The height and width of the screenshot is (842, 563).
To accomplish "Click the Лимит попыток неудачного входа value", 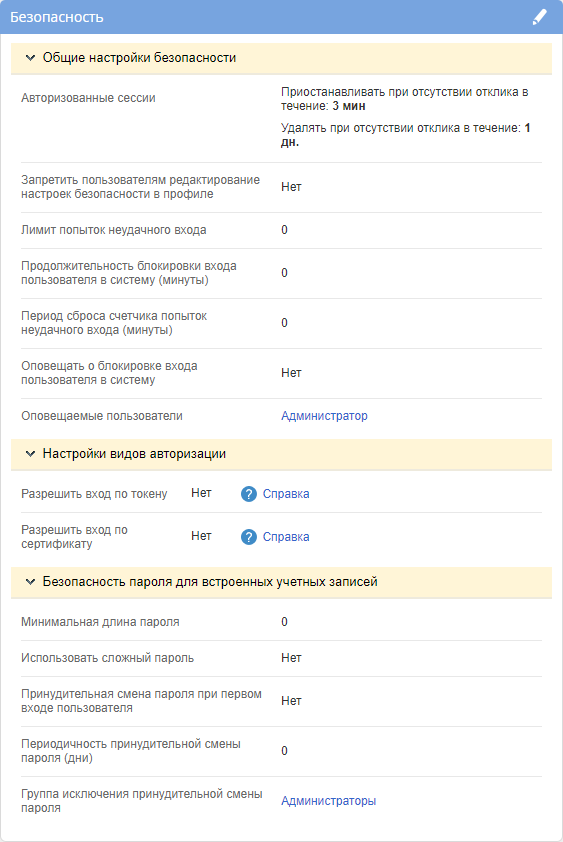I will pyautogui.click(x=284, y=230).
